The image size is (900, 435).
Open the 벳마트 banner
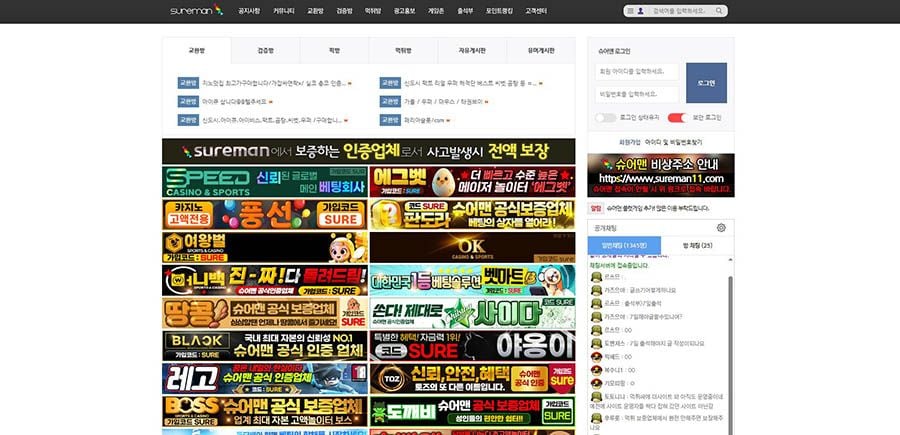pyautogui.click(x=472, y=280)
